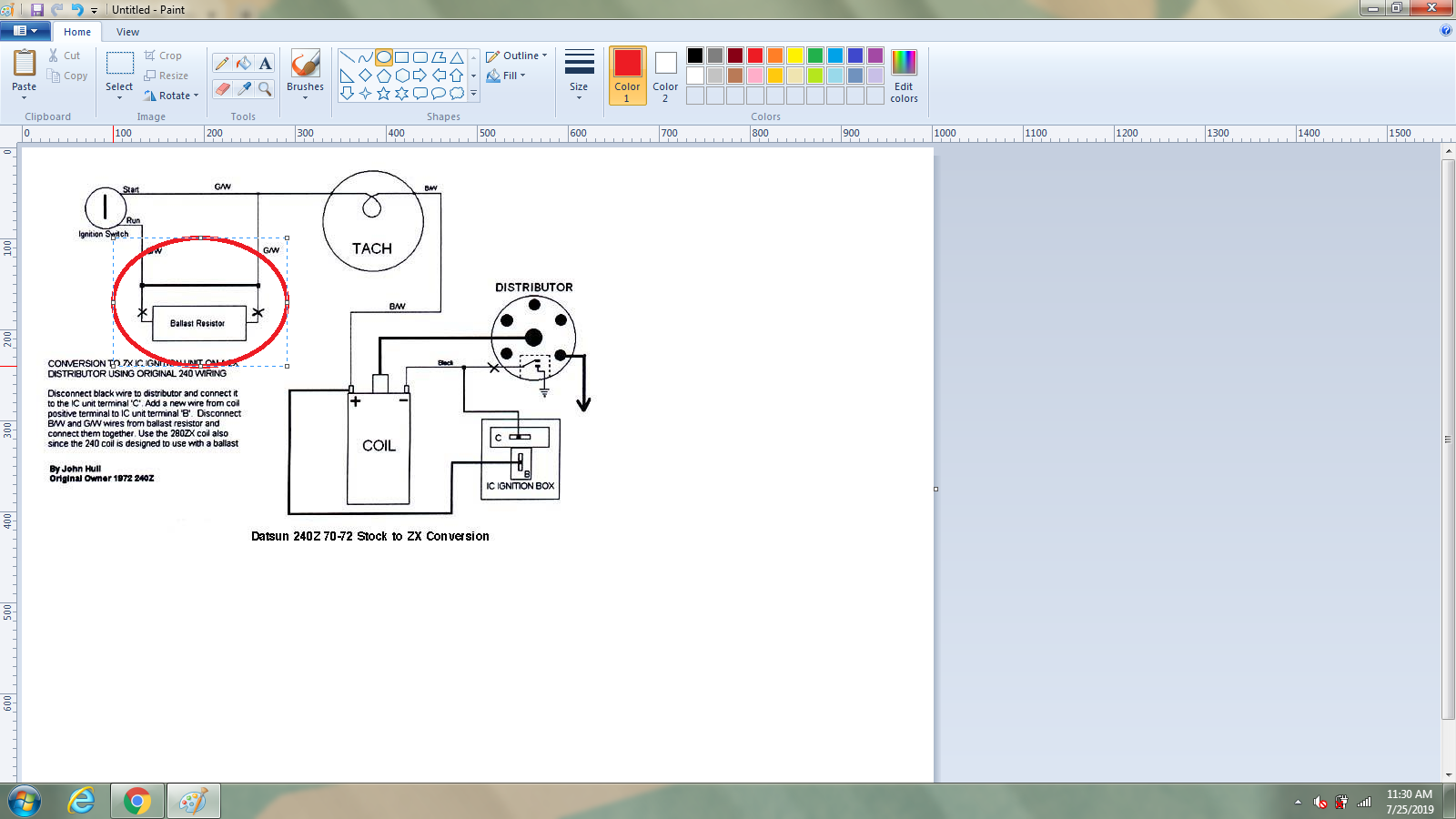Image resolution: width=1456 pixels, height=819 pixels.
Task: Pick the yellow color swatch
Action: [795, 56]
